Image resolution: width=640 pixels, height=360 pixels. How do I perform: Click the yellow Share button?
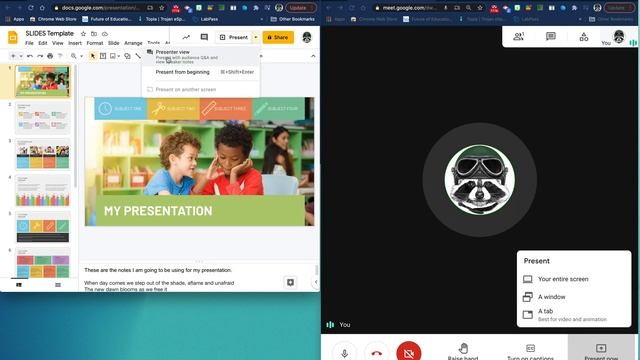pyautogui.click(x=278, y=37)
